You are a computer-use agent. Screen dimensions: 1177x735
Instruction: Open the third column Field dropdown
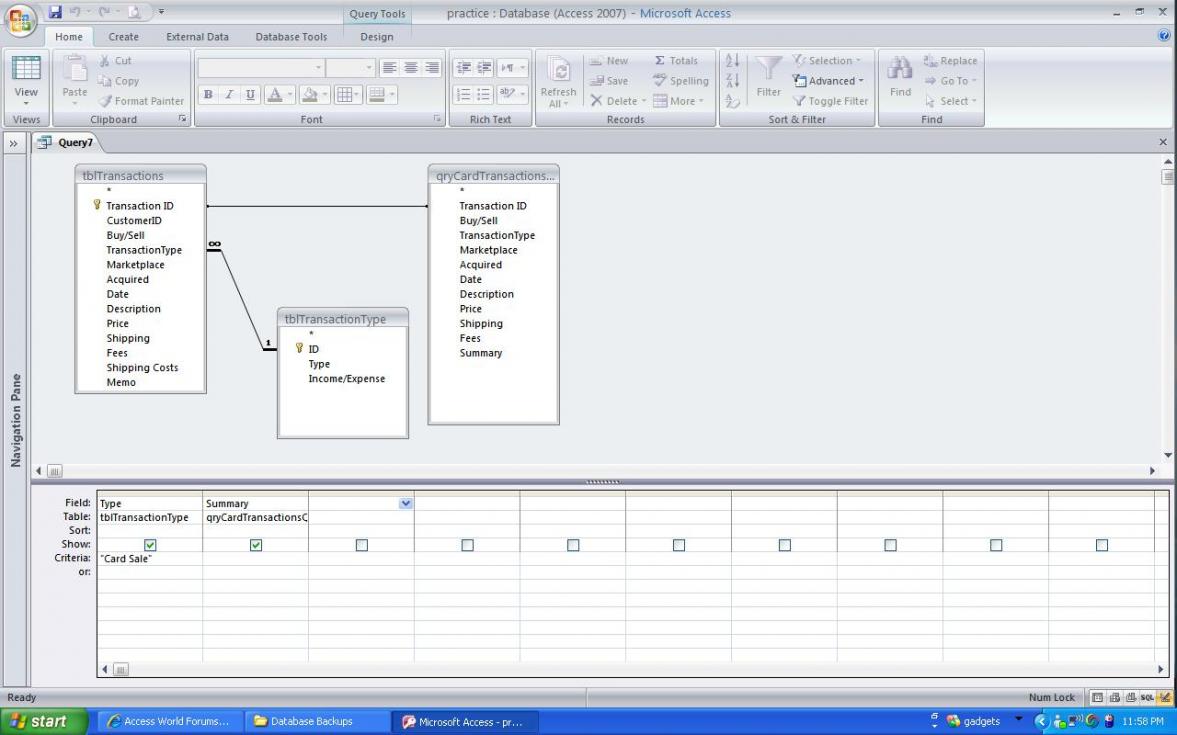coord(406,503)
